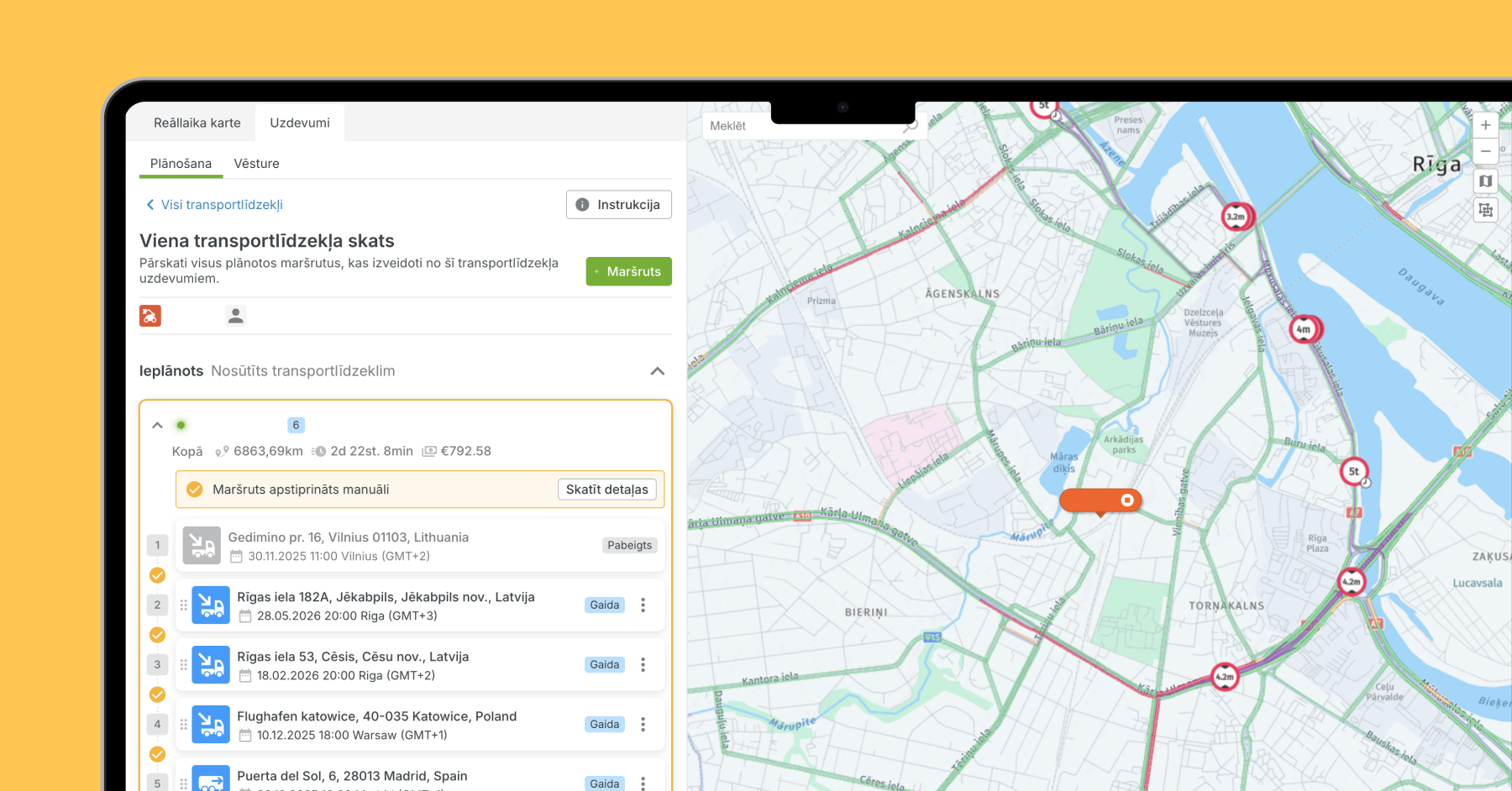Collapse the Ieplānots section
This screenshot has height=791, width=1512.
[x=658, y=371]
